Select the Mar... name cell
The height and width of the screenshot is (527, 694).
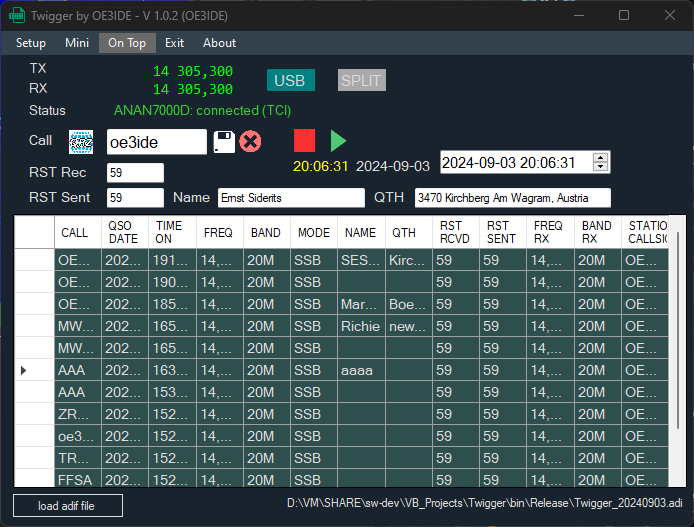pyautogui.click(x=362, y=304)
